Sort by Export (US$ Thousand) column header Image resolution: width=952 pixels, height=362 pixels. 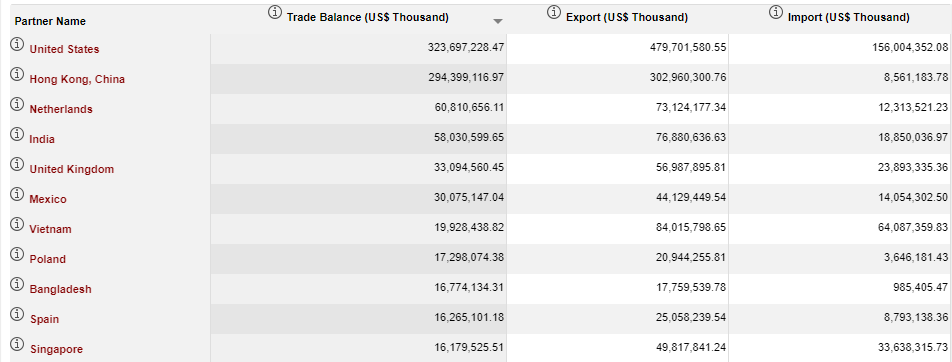click(627, 18)
